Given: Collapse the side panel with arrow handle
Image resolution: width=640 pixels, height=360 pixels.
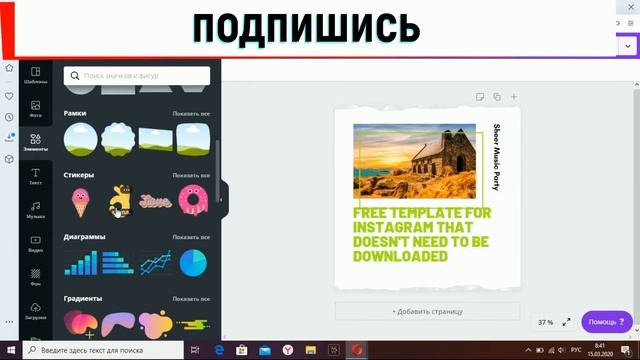Looking at the screenshot, I should [223, 200].
